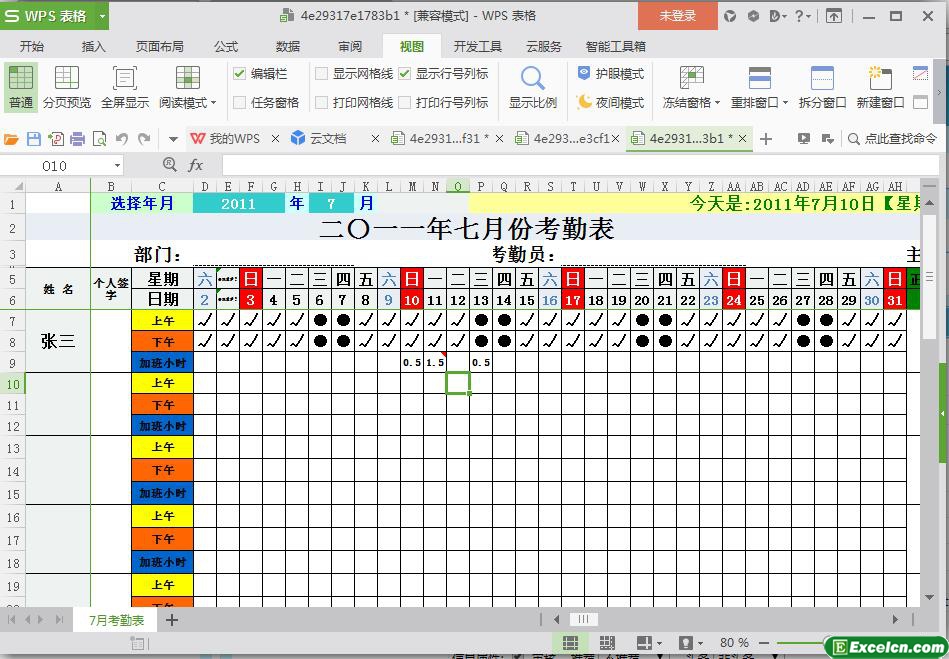Click the save icon in quick toolbar
The height and width of the screenshot is (659, 949).
[34, 139]
